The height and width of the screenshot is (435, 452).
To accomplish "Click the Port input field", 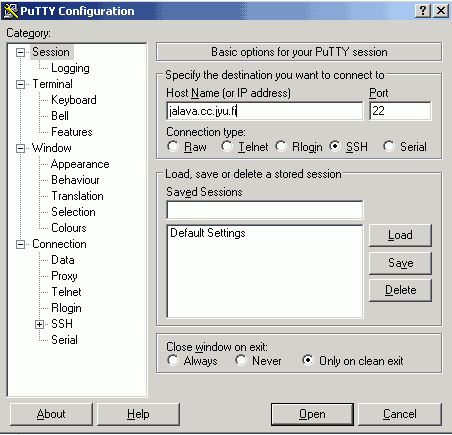I will tap(400, 111).
